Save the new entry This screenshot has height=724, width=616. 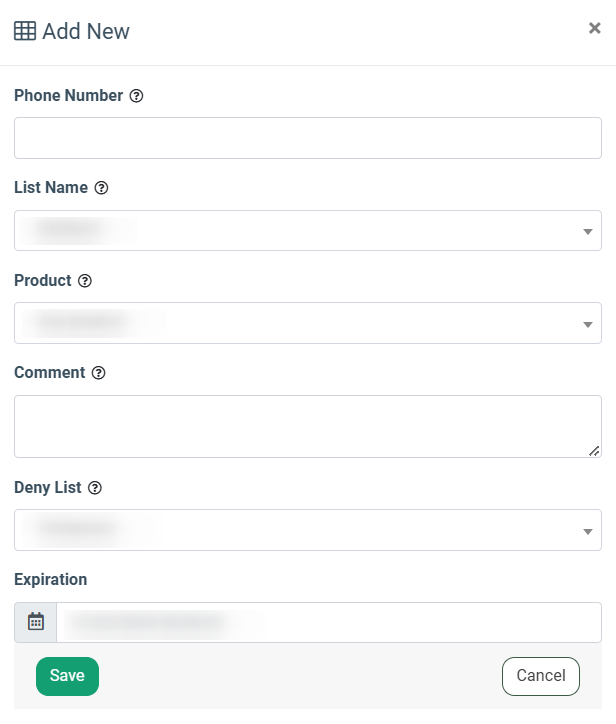click(x=67, y=676)
